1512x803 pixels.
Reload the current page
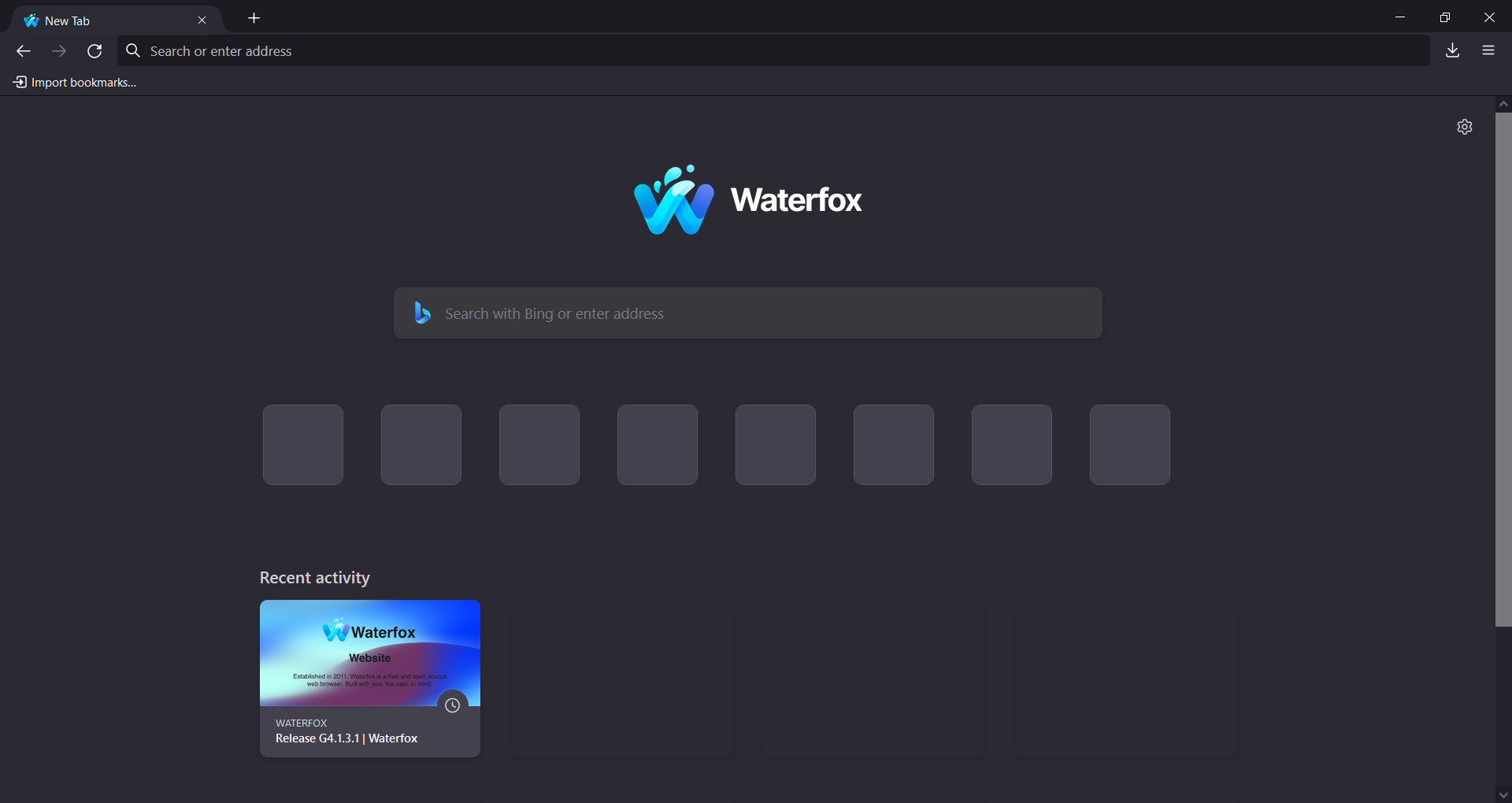94,51
